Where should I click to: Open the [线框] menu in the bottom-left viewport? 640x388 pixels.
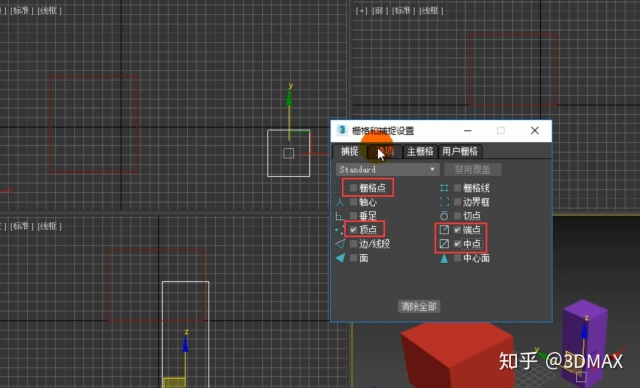click(49, 226)
